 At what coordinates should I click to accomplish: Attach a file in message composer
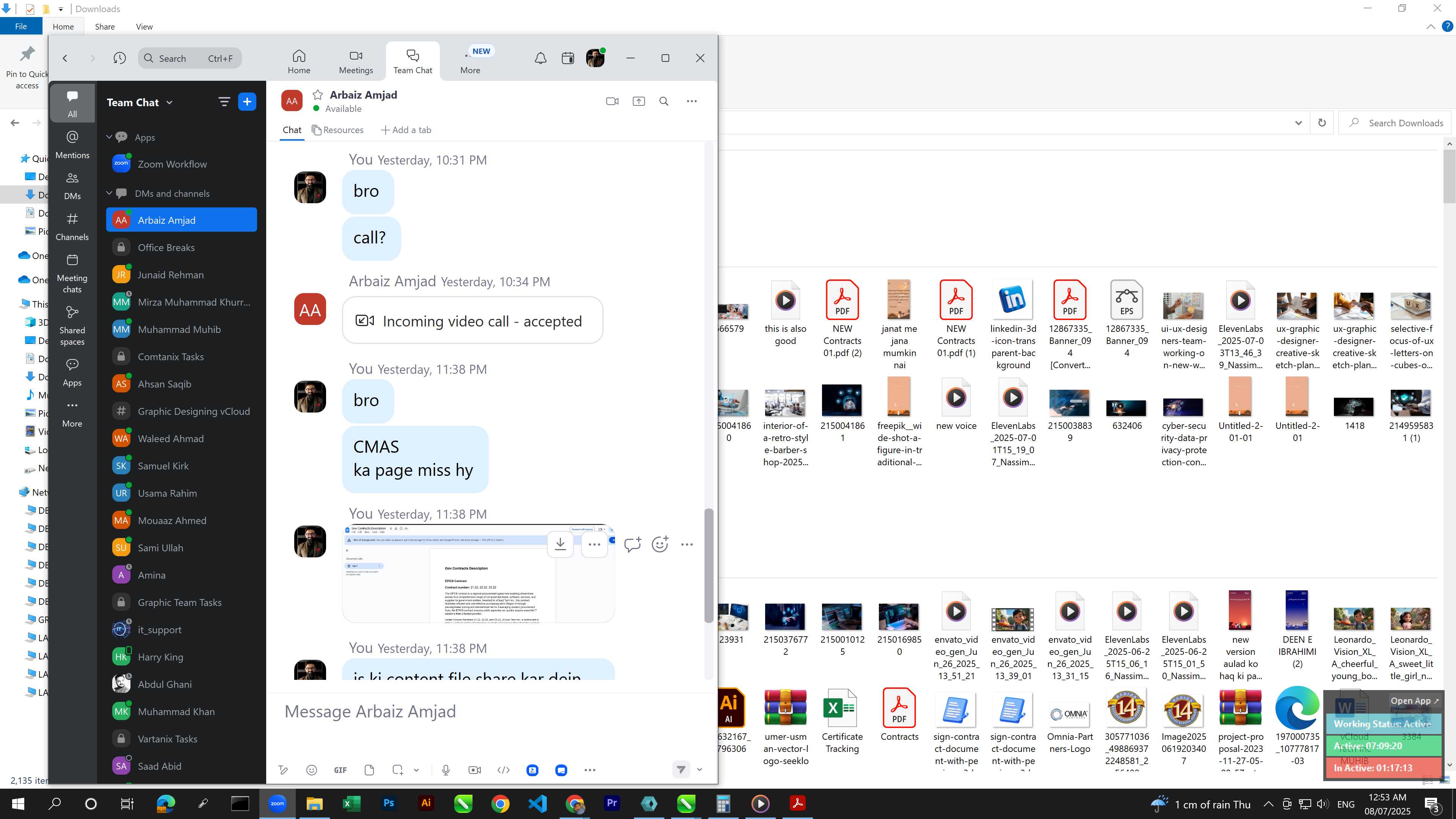pyautogui.click(x=369, y=770)
